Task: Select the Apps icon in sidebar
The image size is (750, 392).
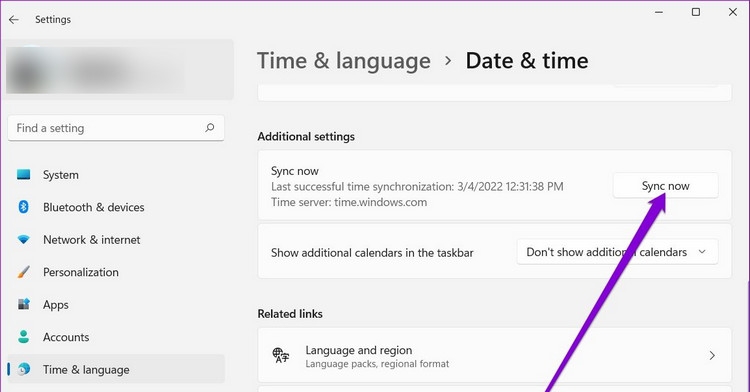Action: 23,304
